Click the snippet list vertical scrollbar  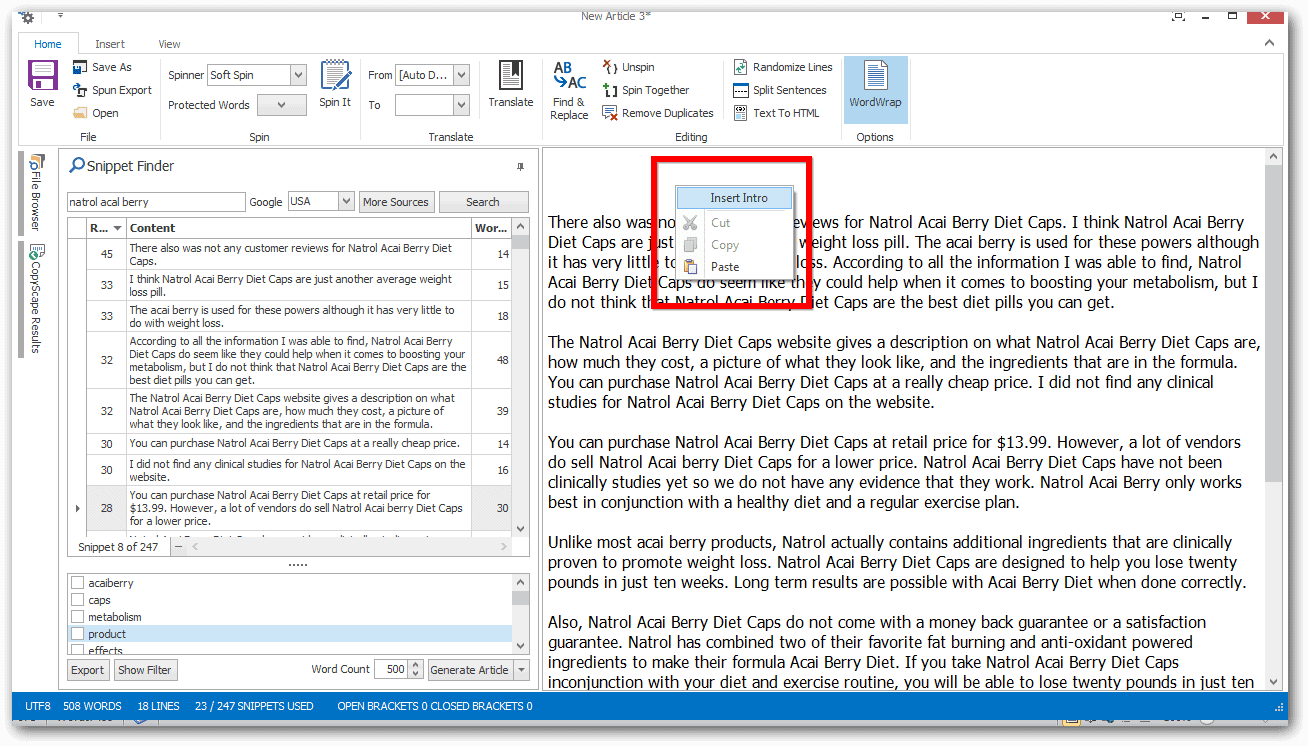tap(520, 377)
